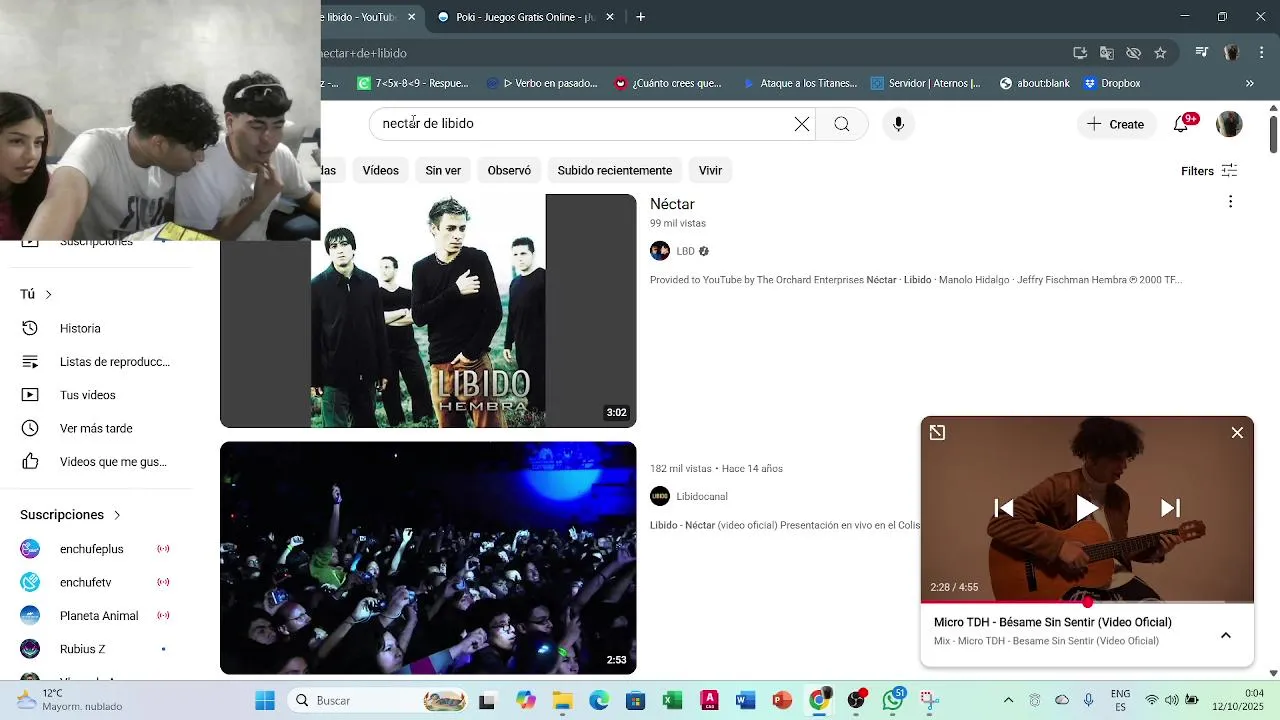Open Chrome media controls icon
Image resolution: width=1280 pixels, height=720 pixels.
click(1202, 53)
